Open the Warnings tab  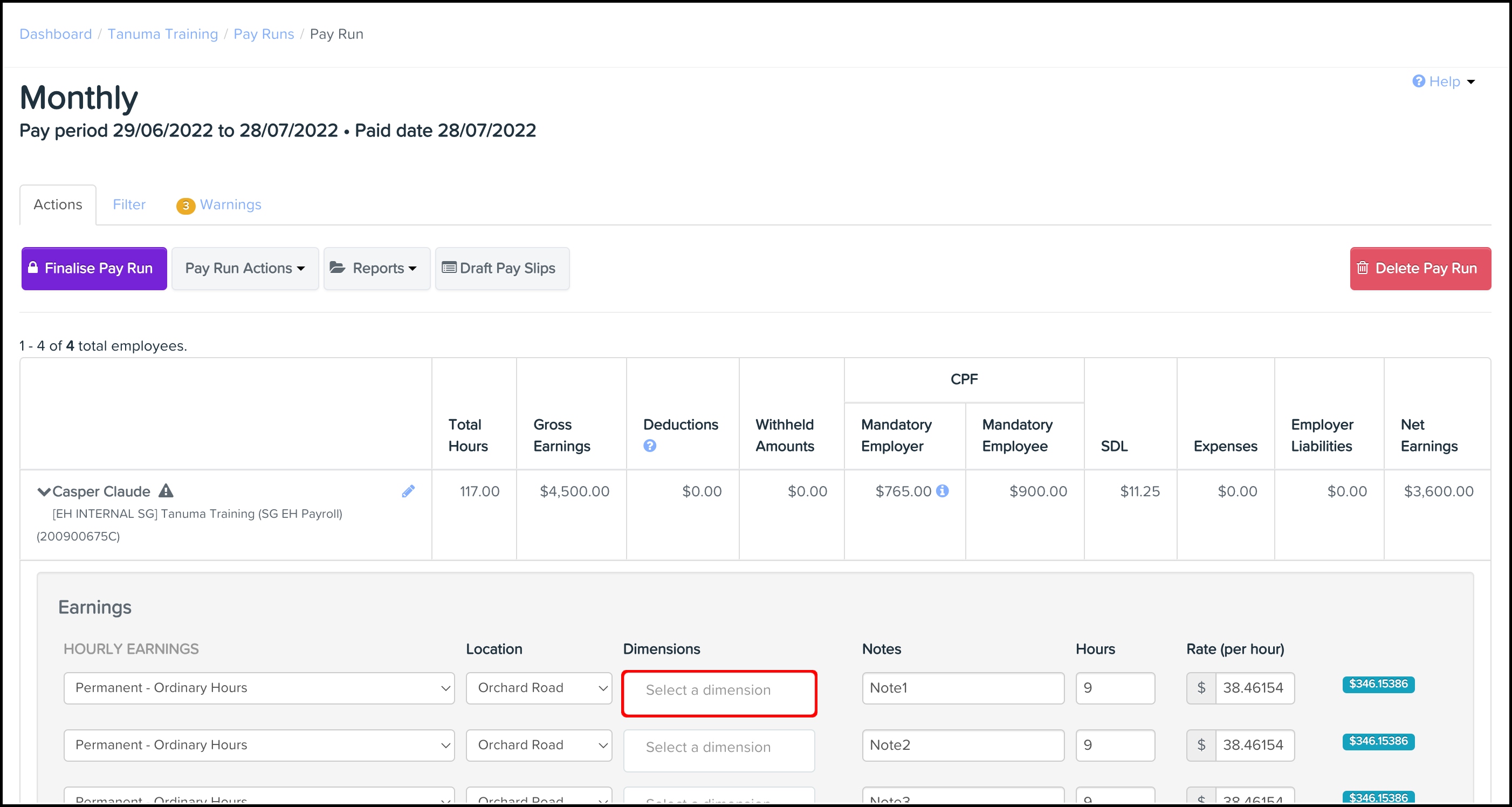point(219,204)
